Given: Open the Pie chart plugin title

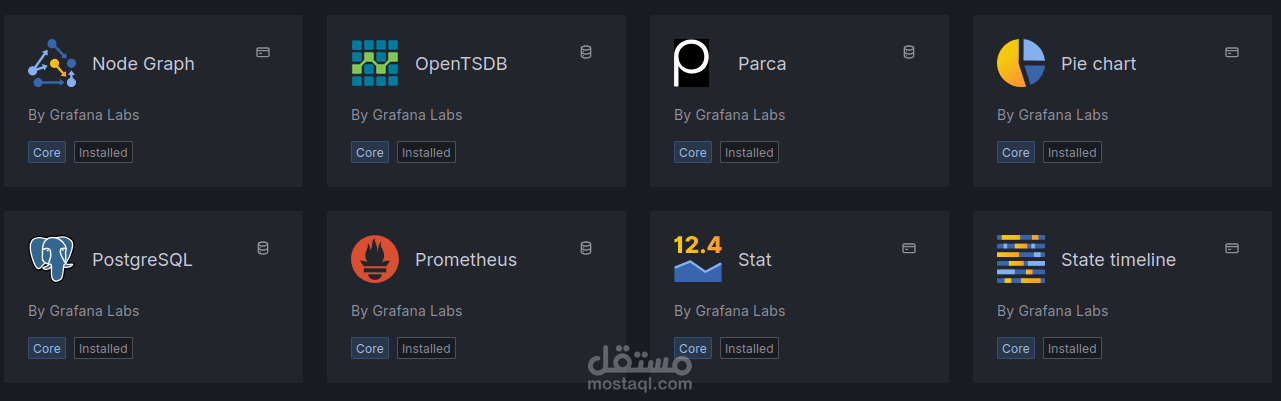Looking at the screenshot, I should (x=1098, y=64).
